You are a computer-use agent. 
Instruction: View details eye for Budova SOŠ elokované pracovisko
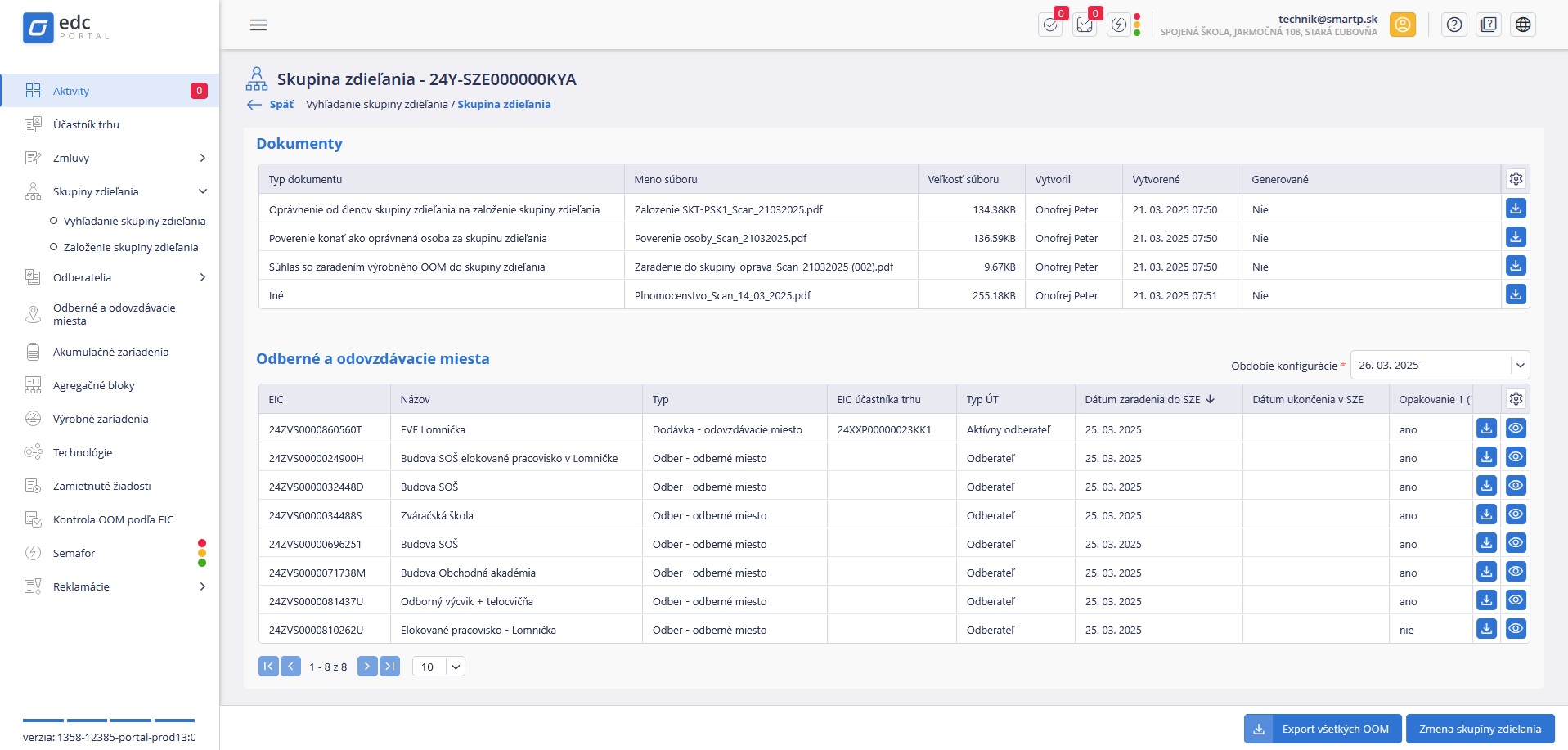click(1516, 457)
